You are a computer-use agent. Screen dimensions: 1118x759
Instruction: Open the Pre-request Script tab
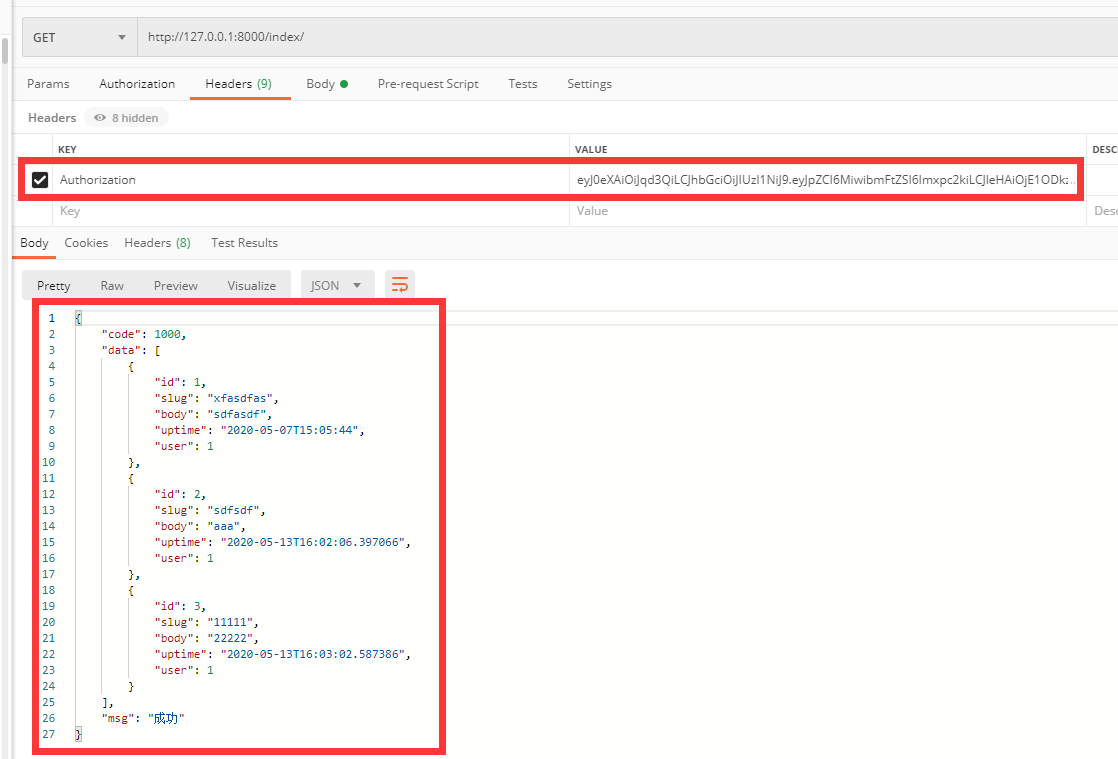pyautogui.click(x=428, y=84)
